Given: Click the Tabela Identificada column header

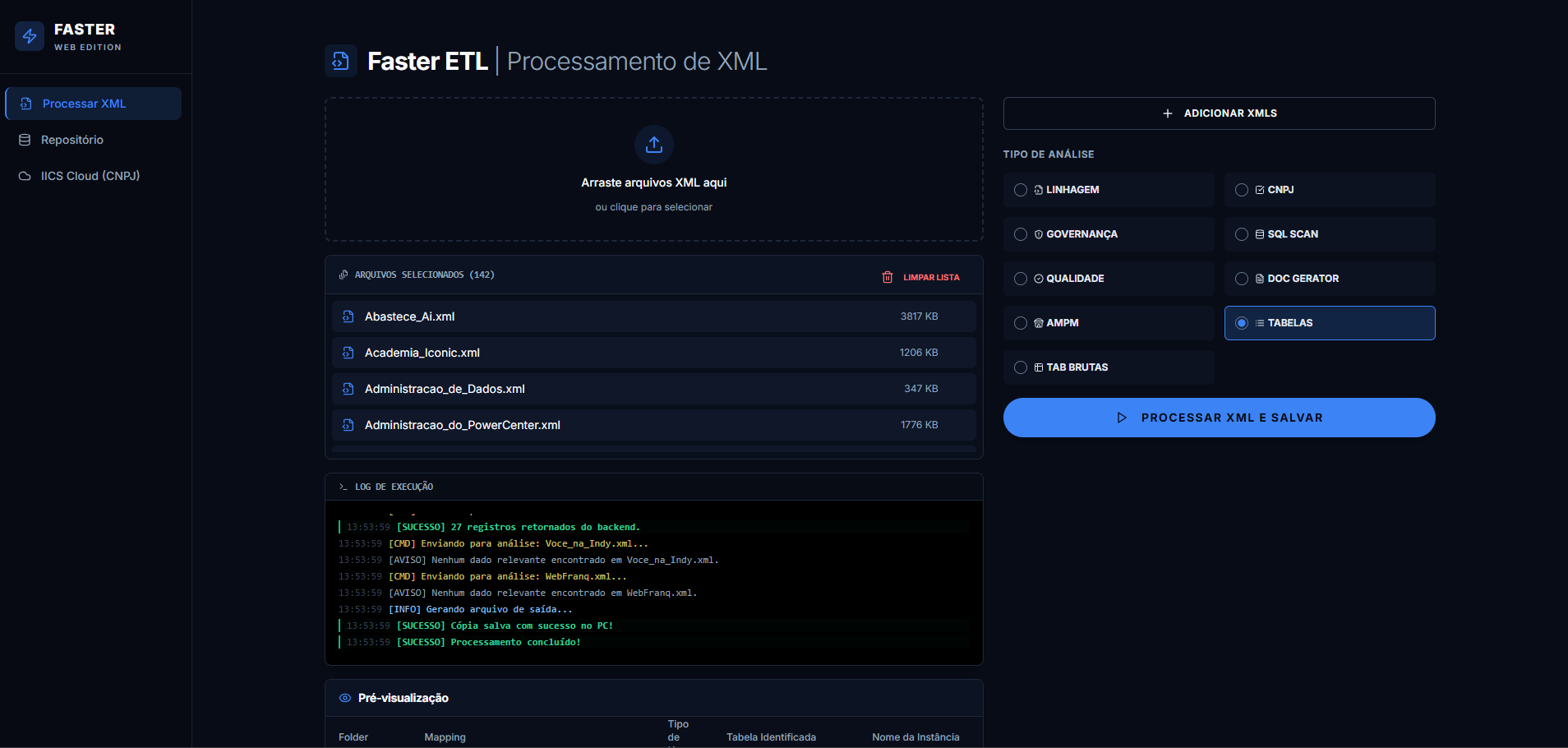Looking at the screenshot, I should pyautogui.click(x=771, y=737).
